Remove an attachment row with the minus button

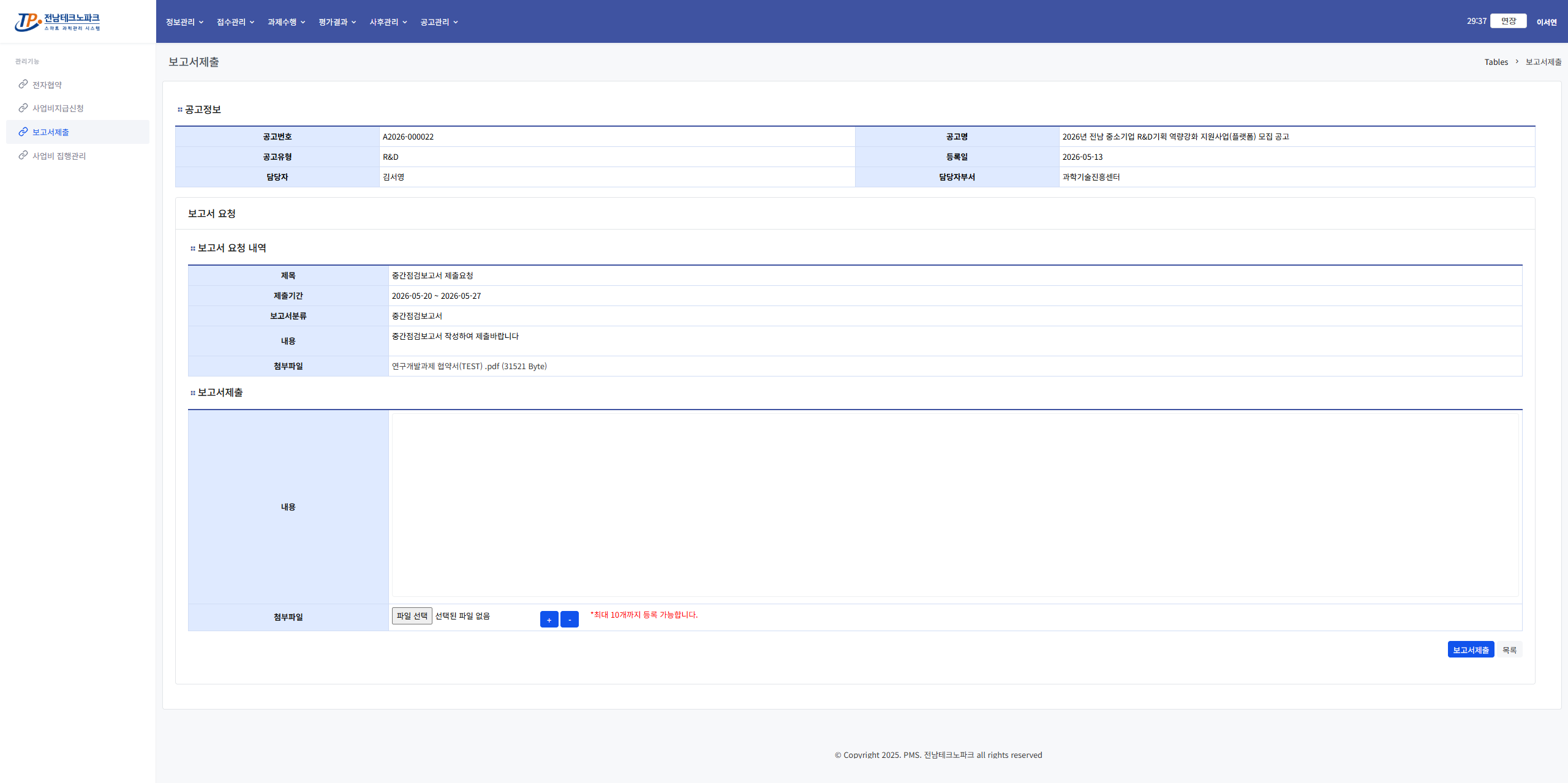570,620
